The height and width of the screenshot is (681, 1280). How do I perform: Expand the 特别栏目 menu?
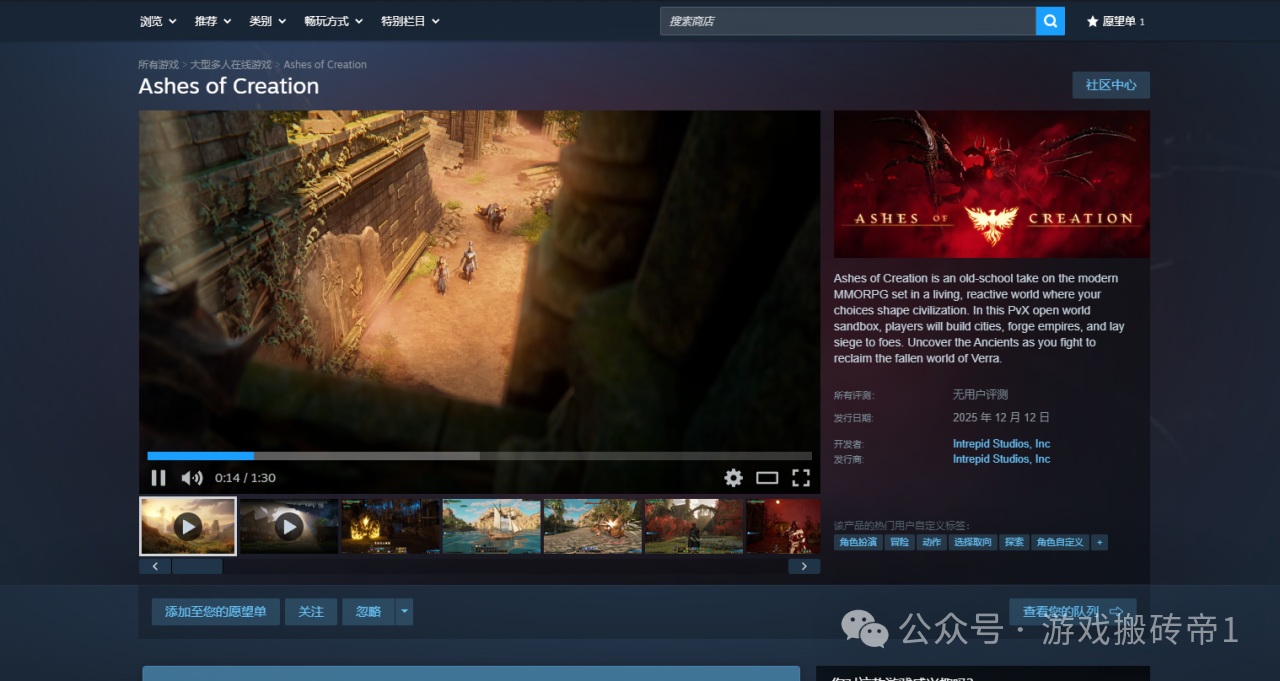410,21
